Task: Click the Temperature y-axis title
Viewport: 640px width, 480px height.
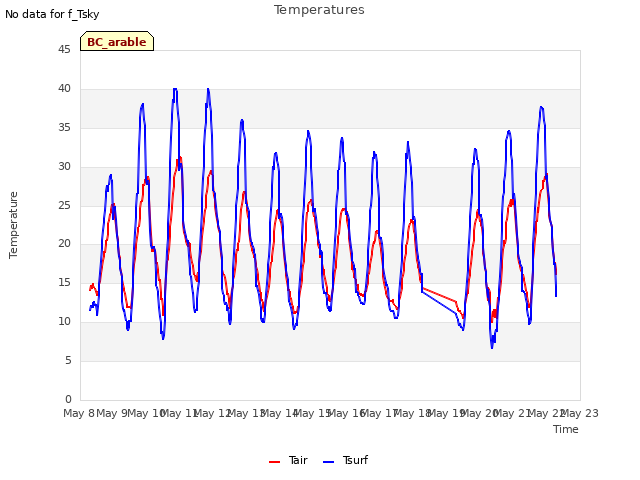Action: pyautogui.click(x=13, y=225)
